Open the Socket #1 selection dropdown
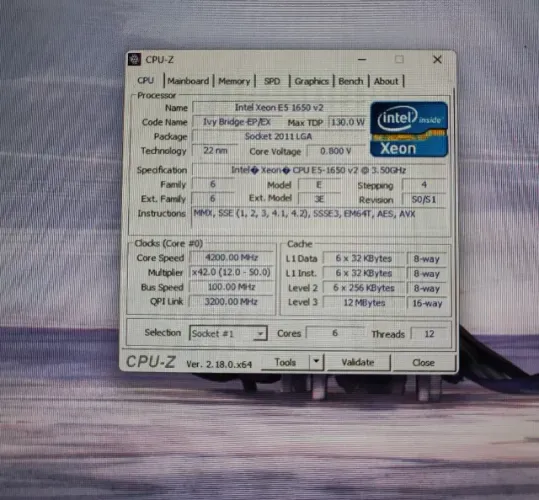This screenshot has height=500, width=539. click(228, 333)
